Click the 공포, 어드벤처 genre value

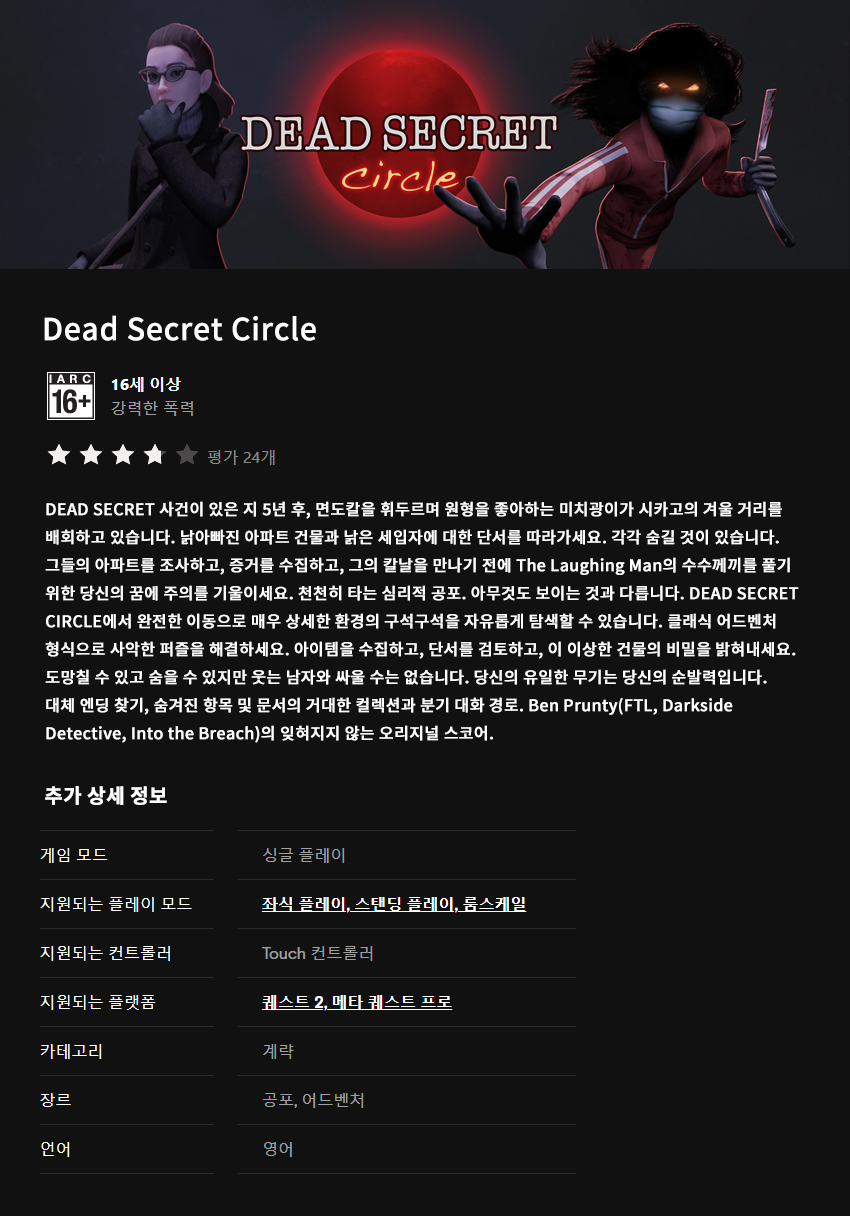click(x=313, y=1100)
